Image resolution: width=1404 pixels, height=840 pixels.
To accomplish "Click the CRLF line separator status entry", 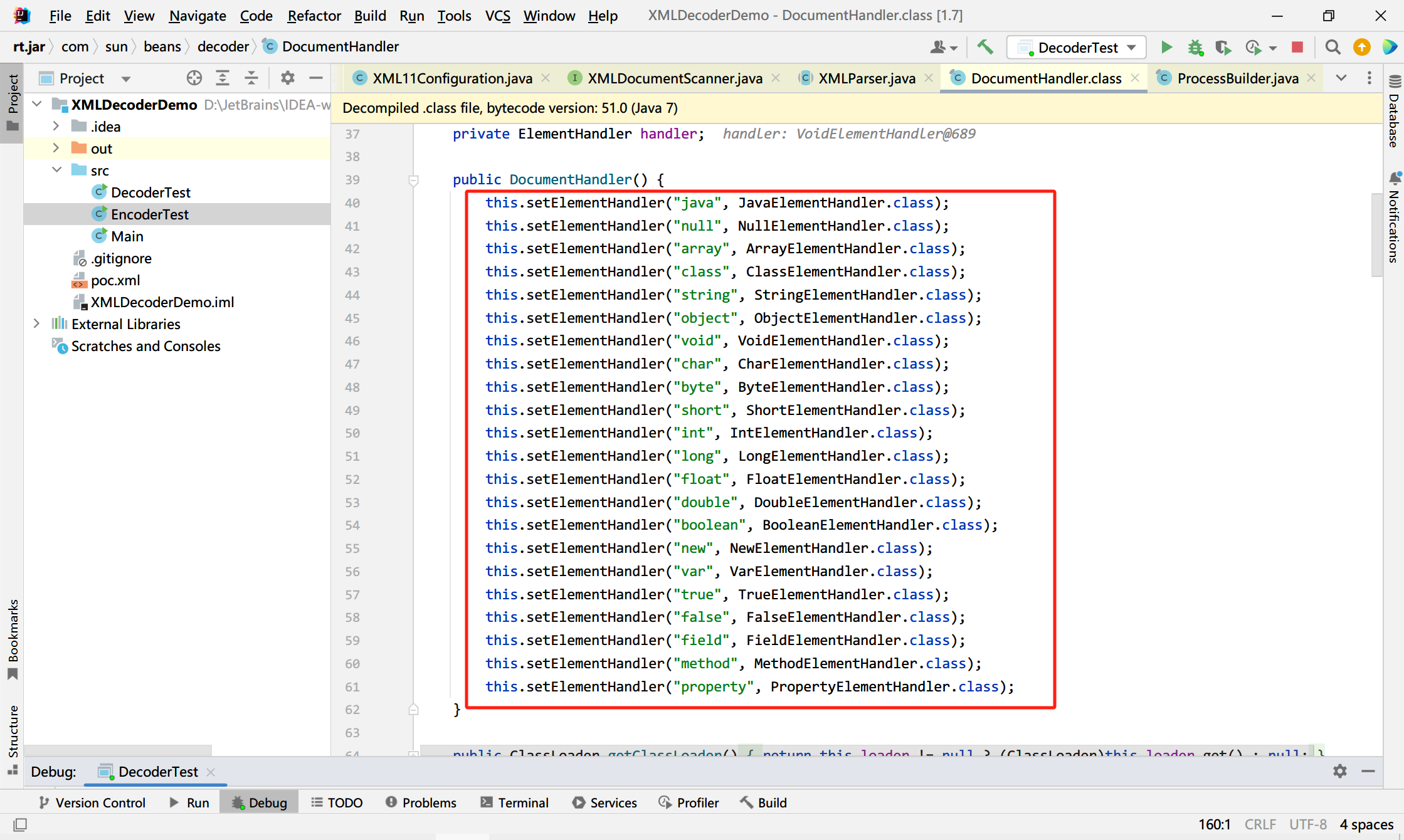I will (x=1260, y=824).
